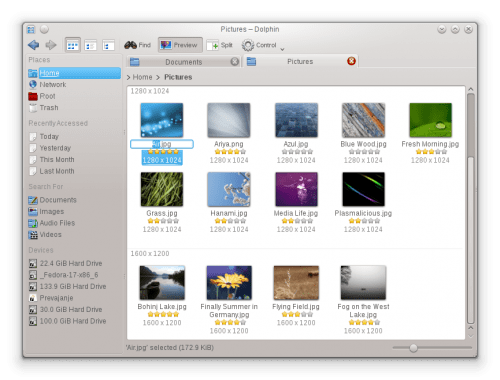Screen dimensions: 500x380
Task: Click Home in the breadcrumb path
Action: point(142,77)
